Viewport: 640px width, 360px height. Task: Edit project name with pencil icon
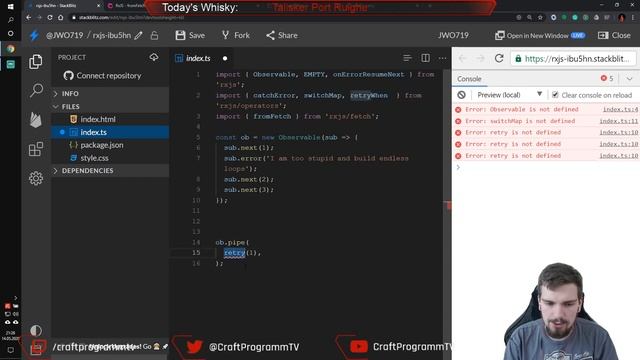click(138, 36)
